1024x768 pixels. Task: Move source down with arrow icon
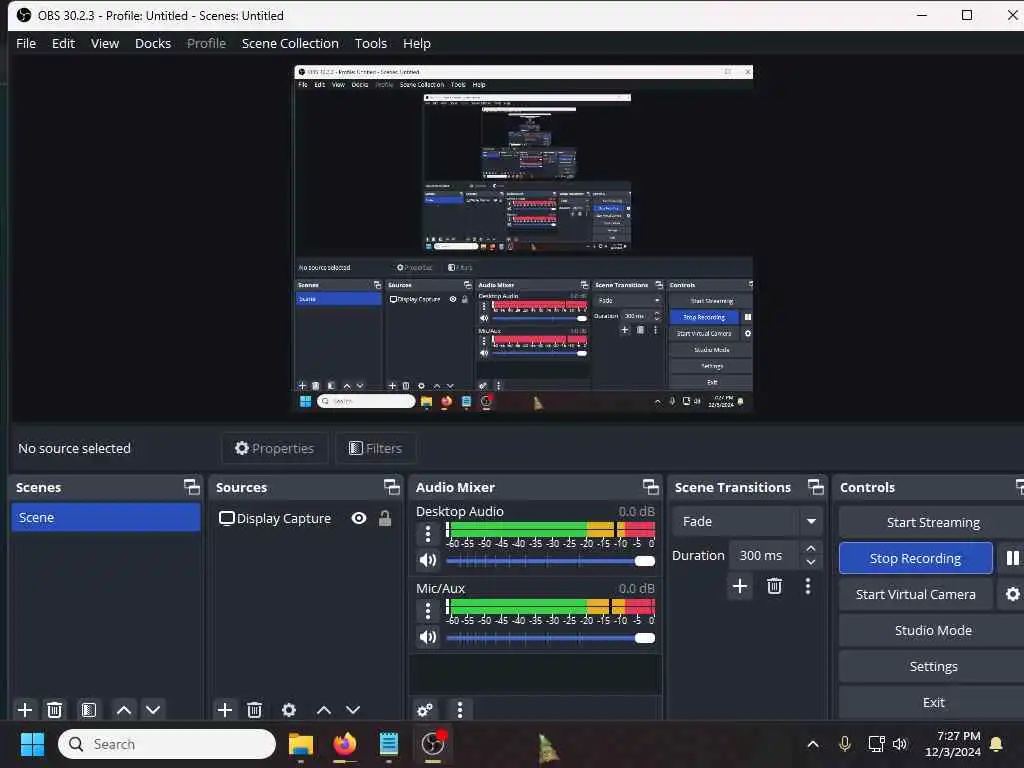(353, 710)
